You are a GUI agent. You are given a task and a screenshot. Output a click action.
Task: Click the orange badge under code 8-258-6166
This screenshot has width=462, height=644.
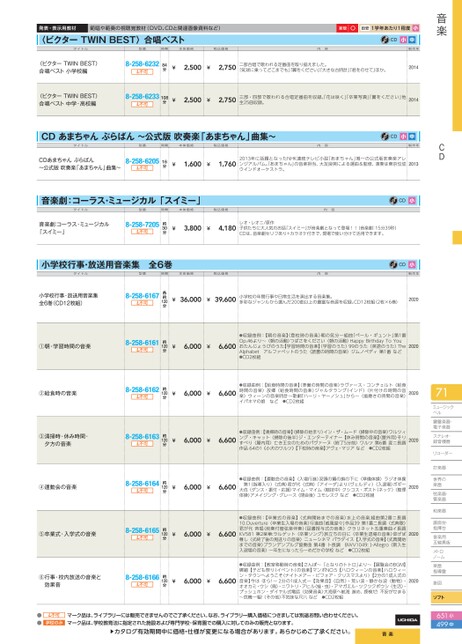[142, 584]
